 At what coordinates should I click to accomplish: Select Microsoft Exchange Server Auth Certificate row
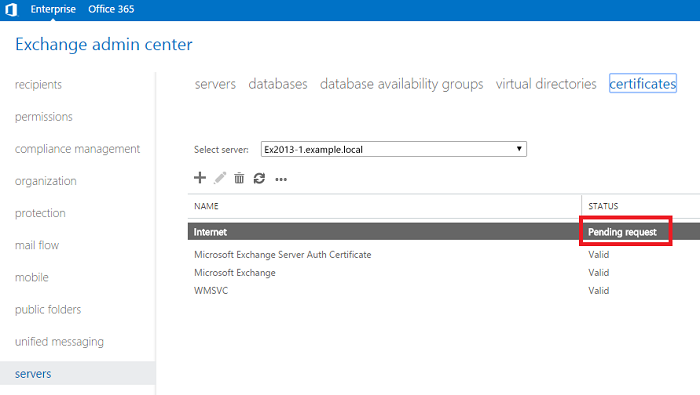444,254
